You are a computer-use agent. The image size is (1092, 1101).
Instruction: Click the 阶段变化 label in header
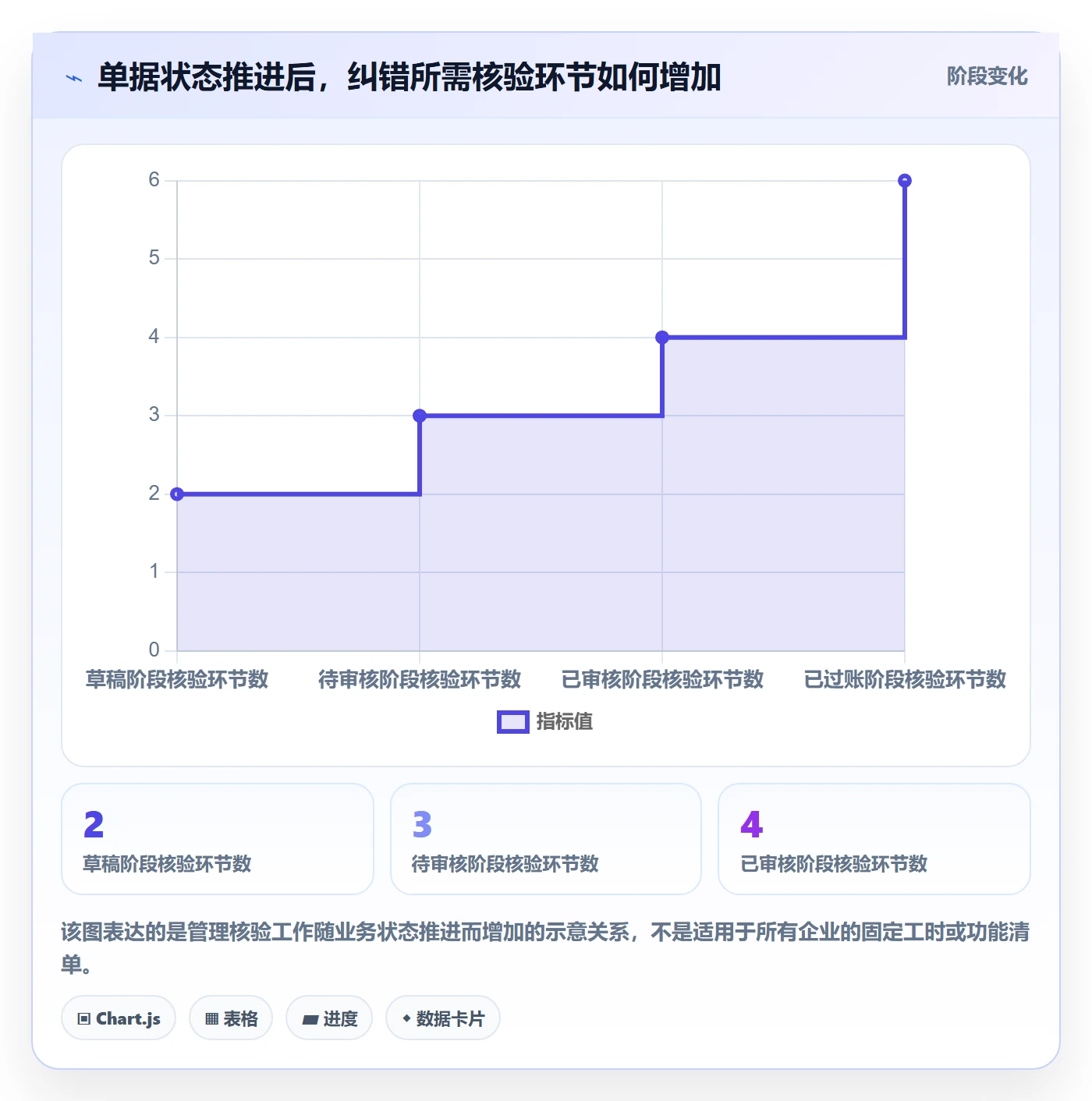(987, 76)
